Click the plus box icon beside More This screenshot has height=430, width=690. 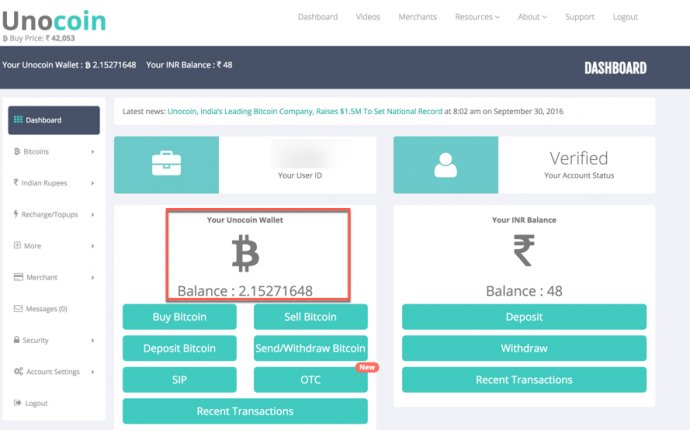point(17,245)
